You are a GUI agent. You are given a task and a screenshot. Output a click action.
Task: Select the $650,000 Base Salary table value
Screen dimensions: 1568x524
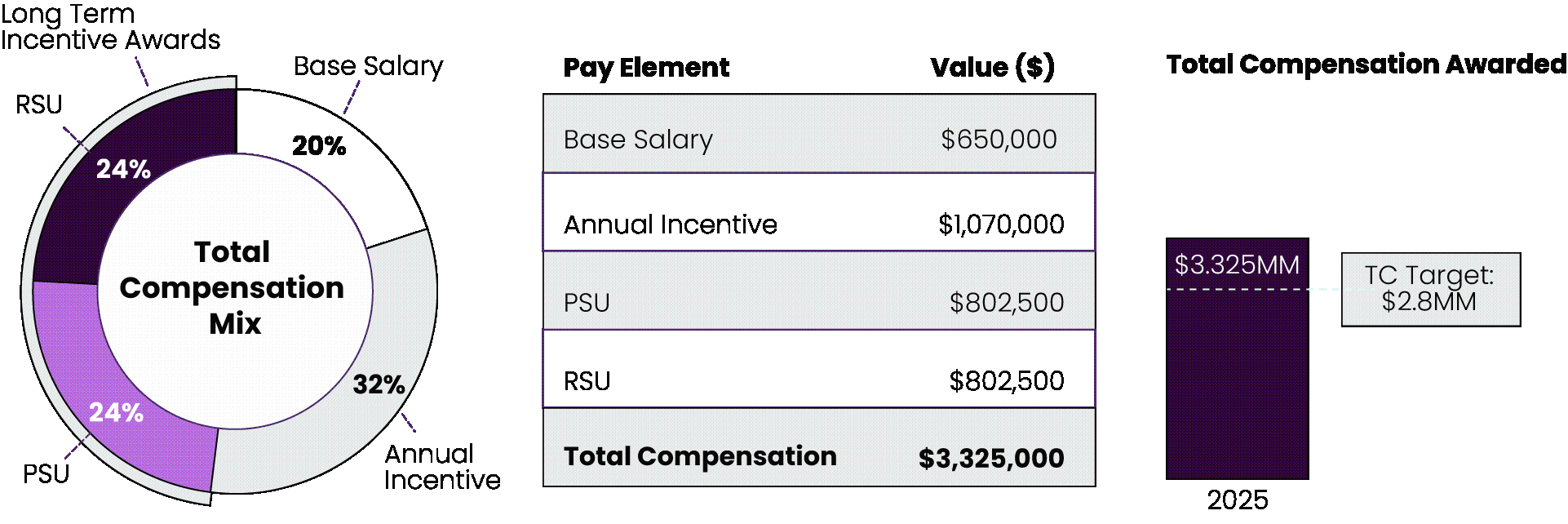pos(999,140)
